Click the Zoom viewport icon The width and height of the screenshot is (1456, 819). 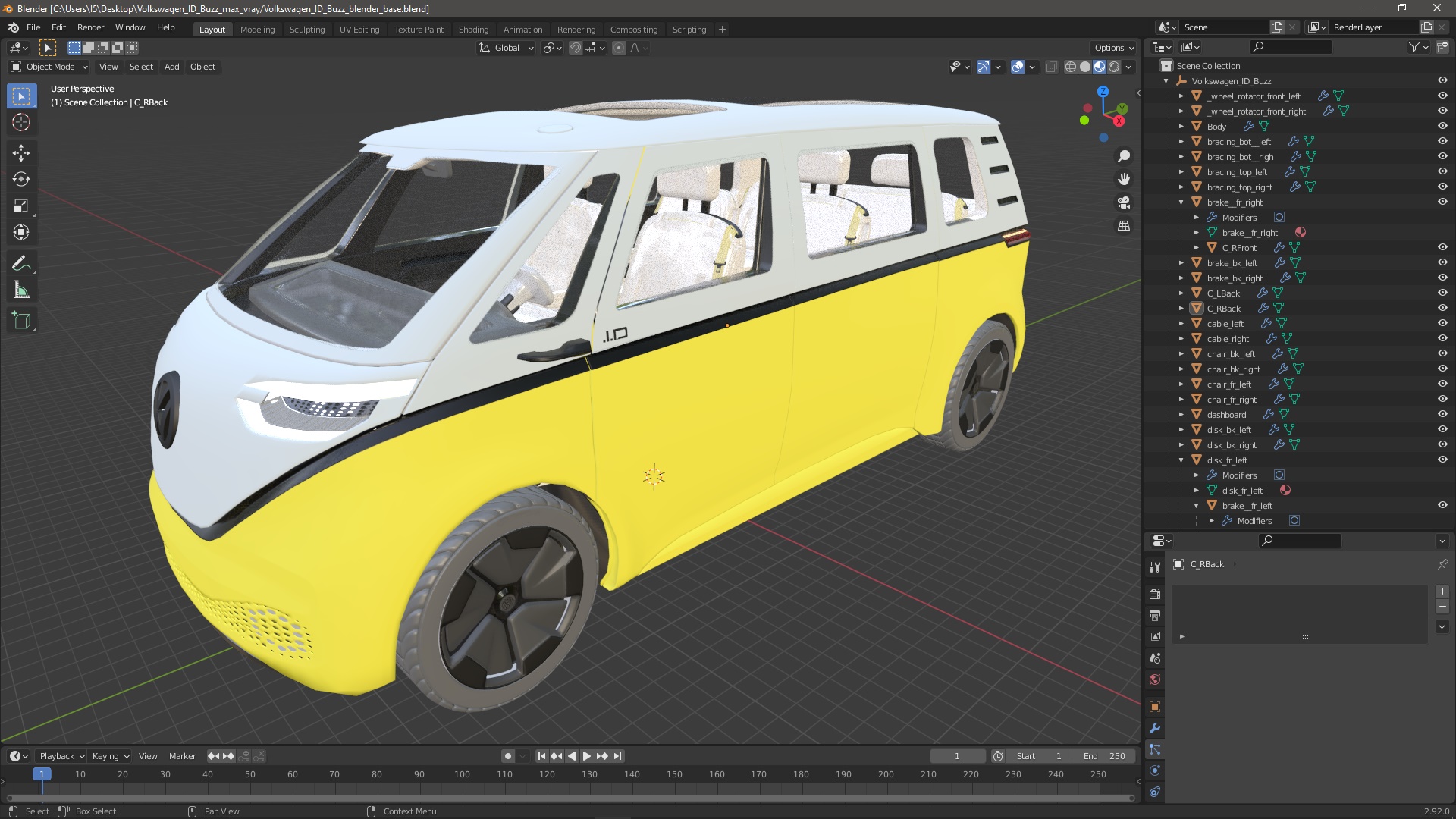(x=1124, y=156)
